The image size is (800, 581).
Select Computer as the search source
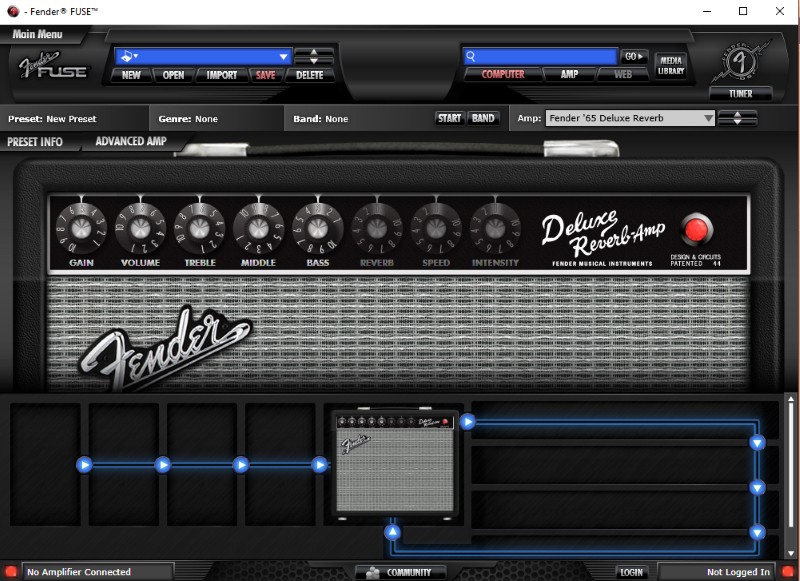point(502,75)
